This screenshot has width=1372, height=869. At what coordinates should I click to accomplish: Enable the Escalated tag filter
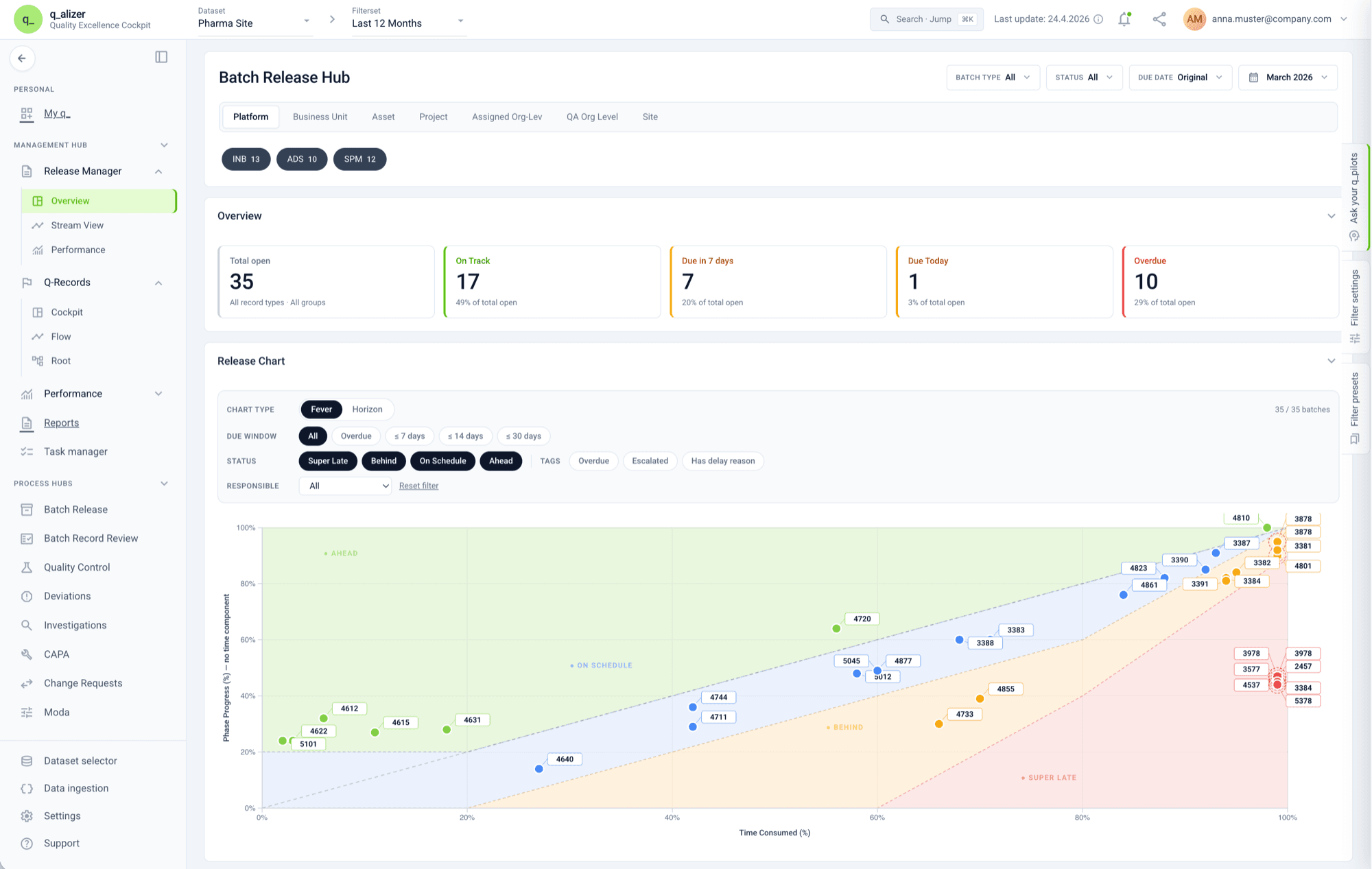click(650, 461)
